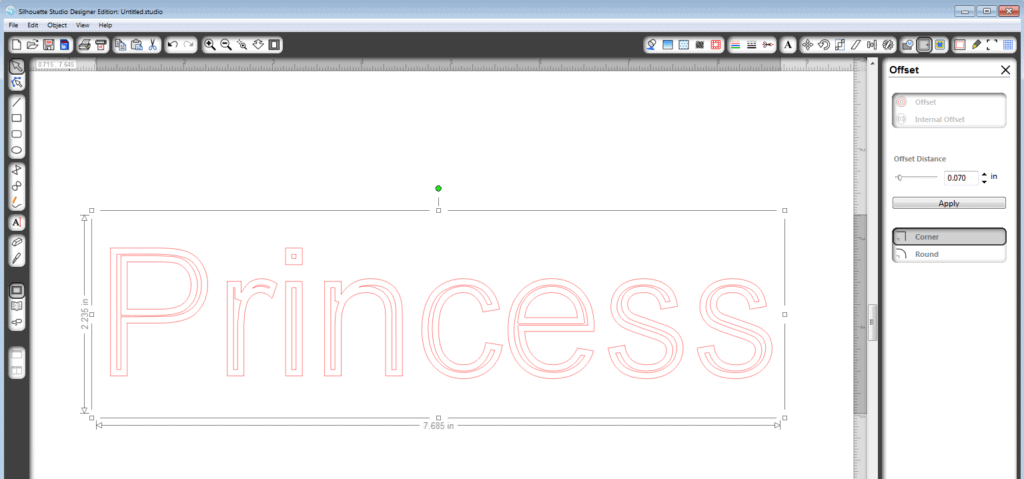The height and width of the screenshot is (479, 1024).
Task: Click the Apply button
Action: pyautogui.click(x=948, y=203)
